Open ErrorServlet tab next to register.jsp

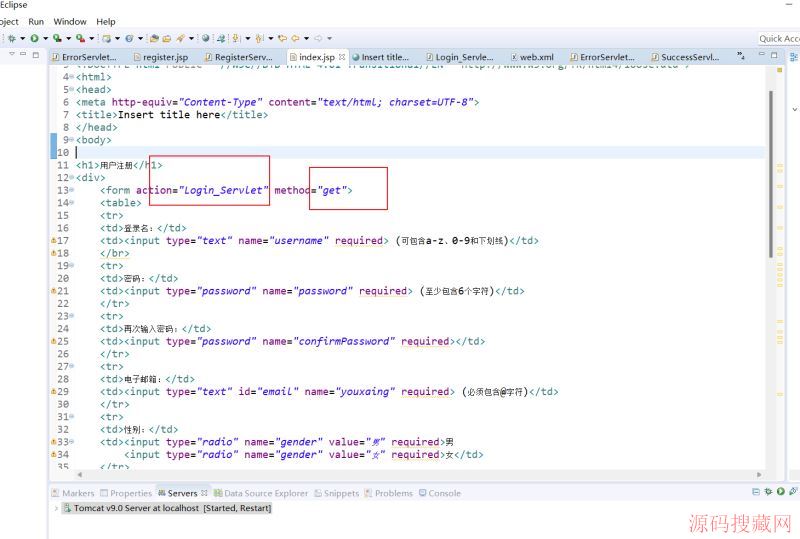coord(84,57)
